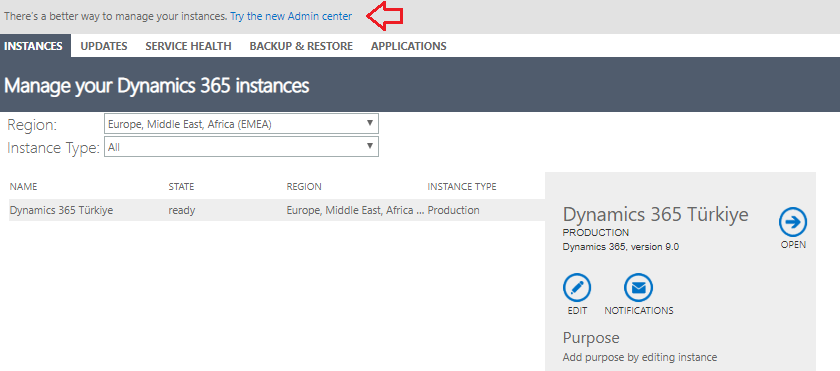Click the 'Dynamics 365 Türkiye' details panel title
840x371 pixels.
pyautogui.click(x=656, y=215)
